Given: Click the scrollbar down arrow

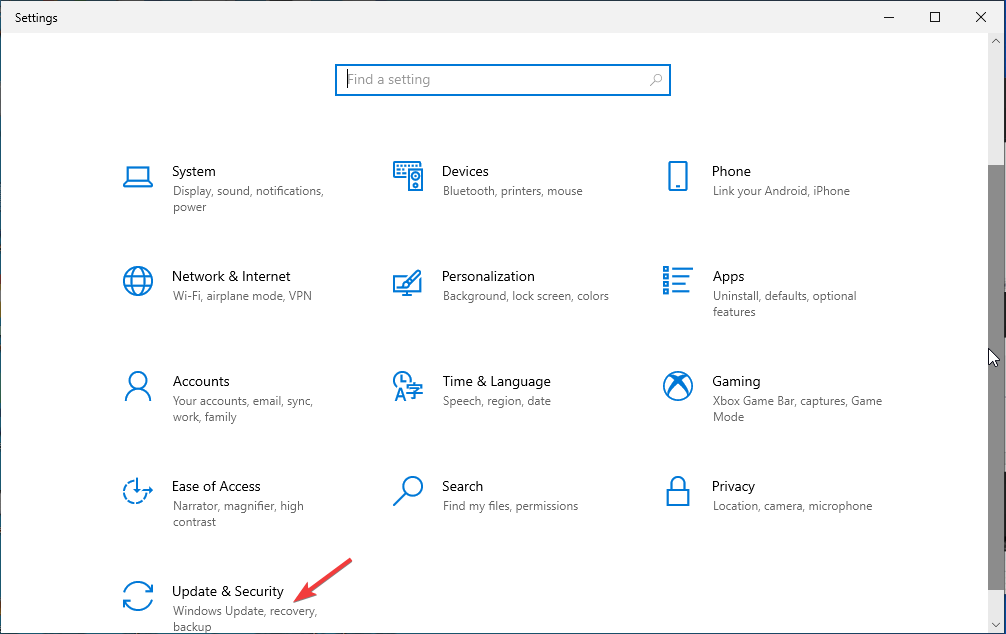Looking at the screenshot, I should point(996,624).
